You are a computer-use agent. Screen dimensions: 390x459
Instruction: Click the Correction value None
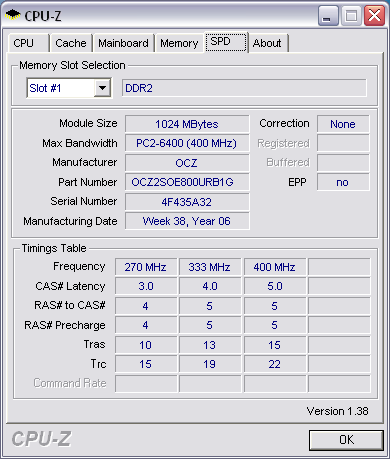343,124
